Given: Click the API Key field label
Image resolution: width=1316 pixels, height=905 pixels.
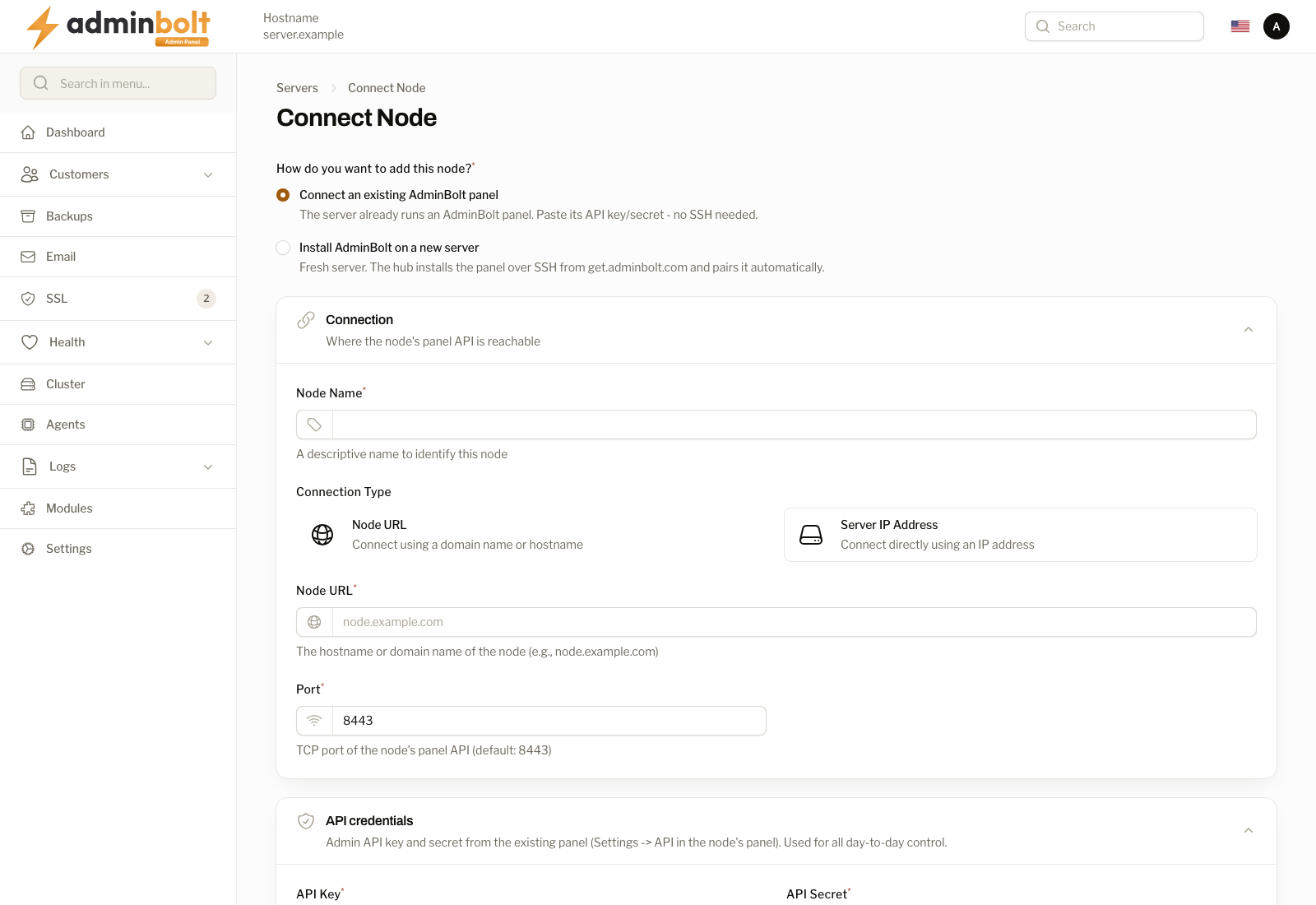Looking at the screenshot, I should (x=318, y=894).
